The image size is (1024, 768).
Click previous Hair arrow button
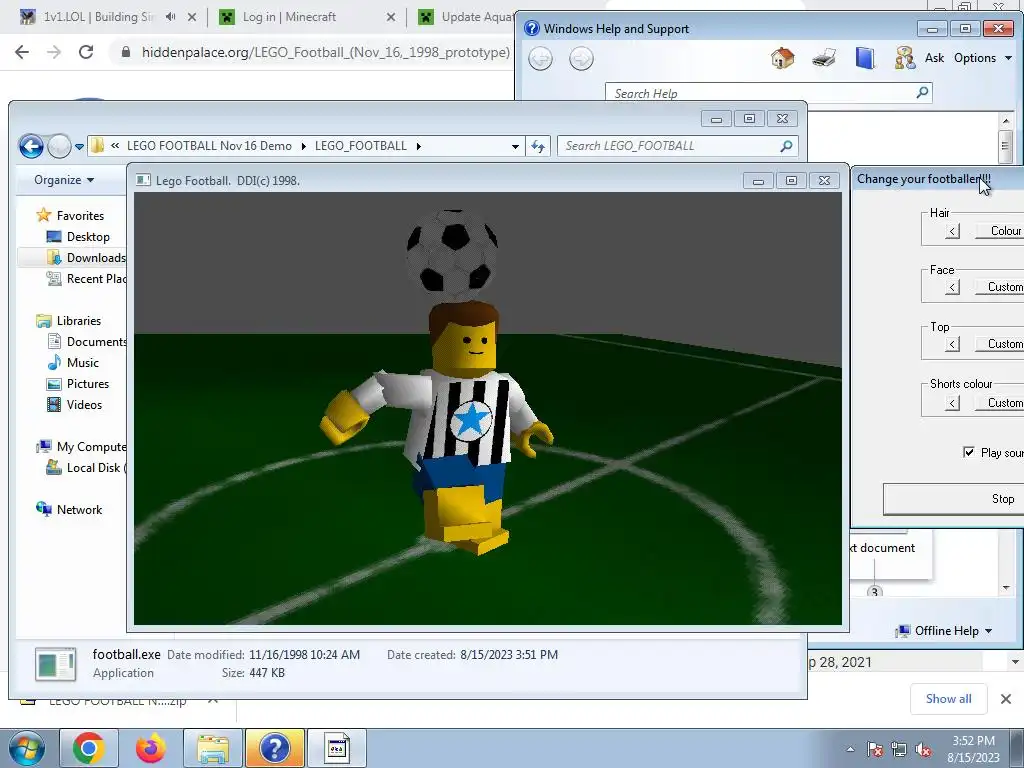click(953, 231)
